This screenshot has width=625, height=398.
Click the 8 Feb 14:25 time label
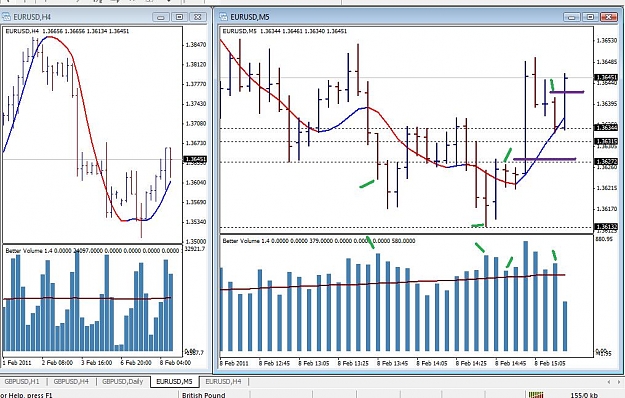coord(471,363)
